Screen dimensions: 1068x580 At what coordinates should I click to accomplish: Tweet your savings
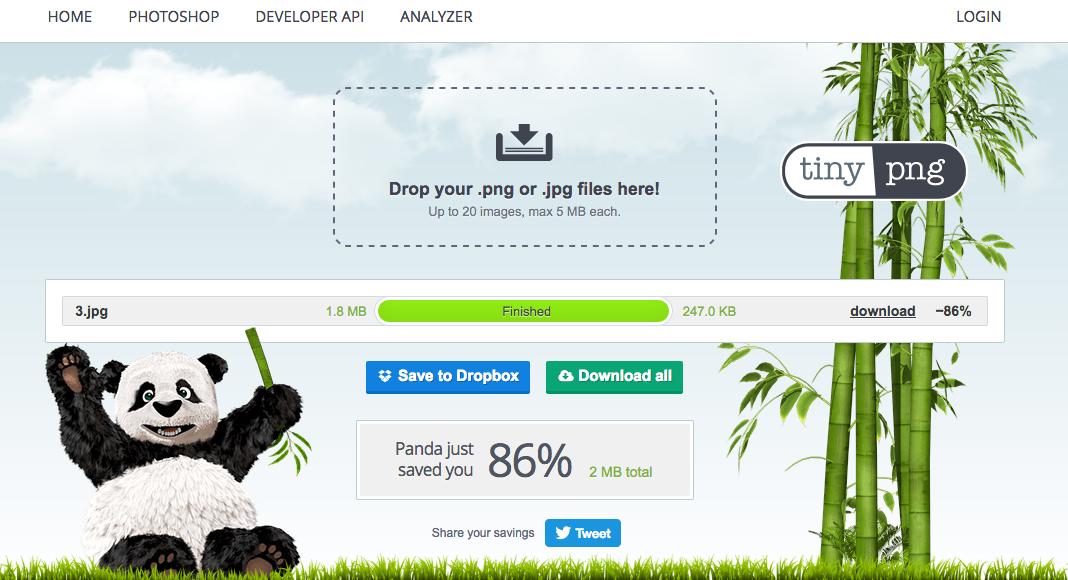(x=583, y=533)
